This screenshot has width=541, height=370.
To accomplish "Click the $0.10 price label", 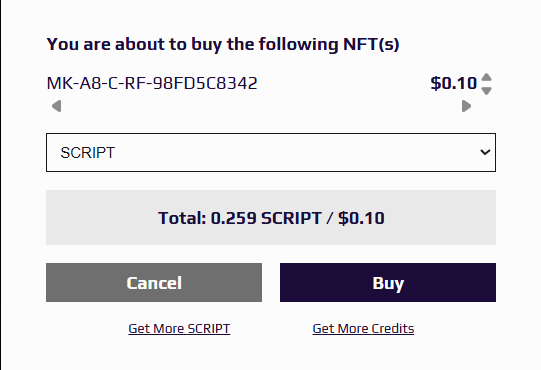I will click(x=454, y=83).
